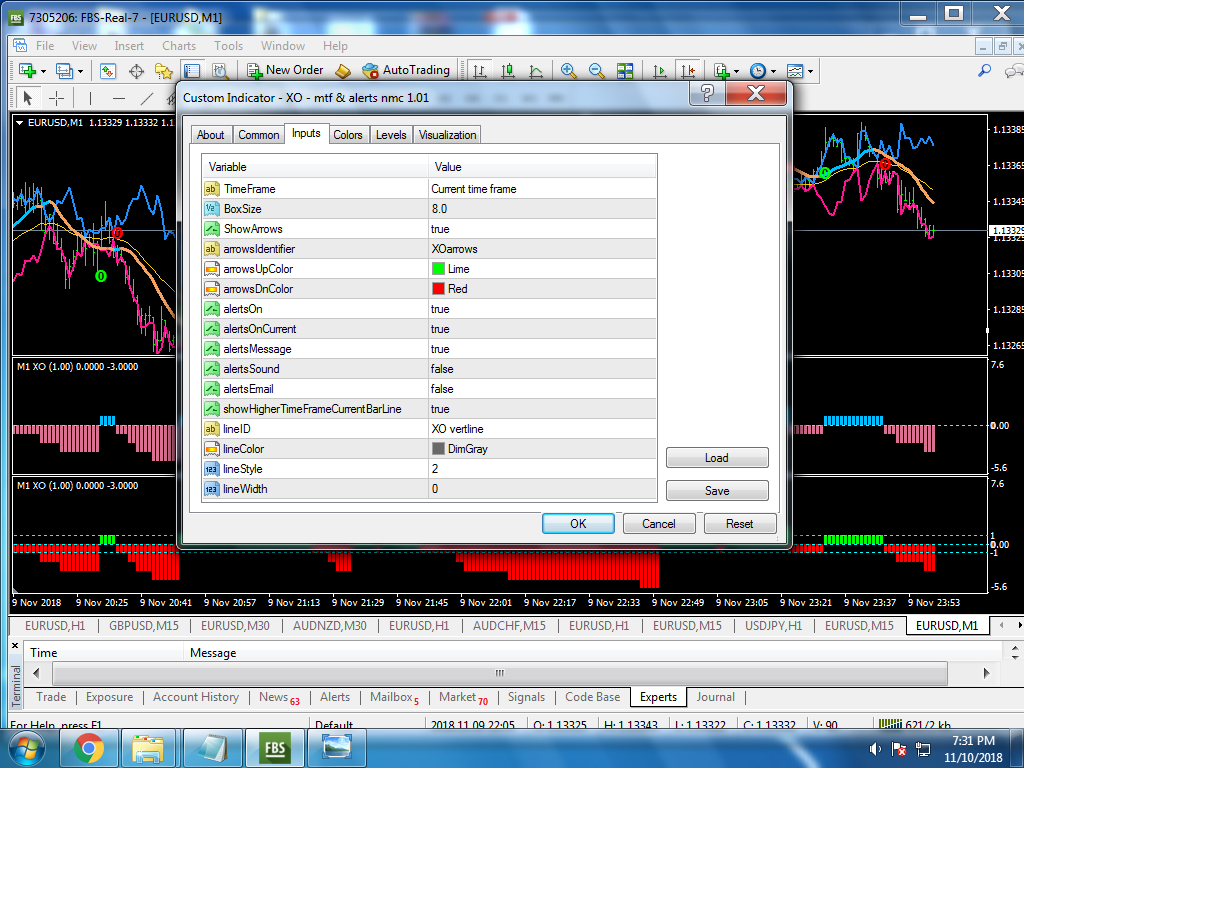The image size is (1228, 920).
Task: Open the Profiles toolbar icon
Action: [x=64, y=71]
